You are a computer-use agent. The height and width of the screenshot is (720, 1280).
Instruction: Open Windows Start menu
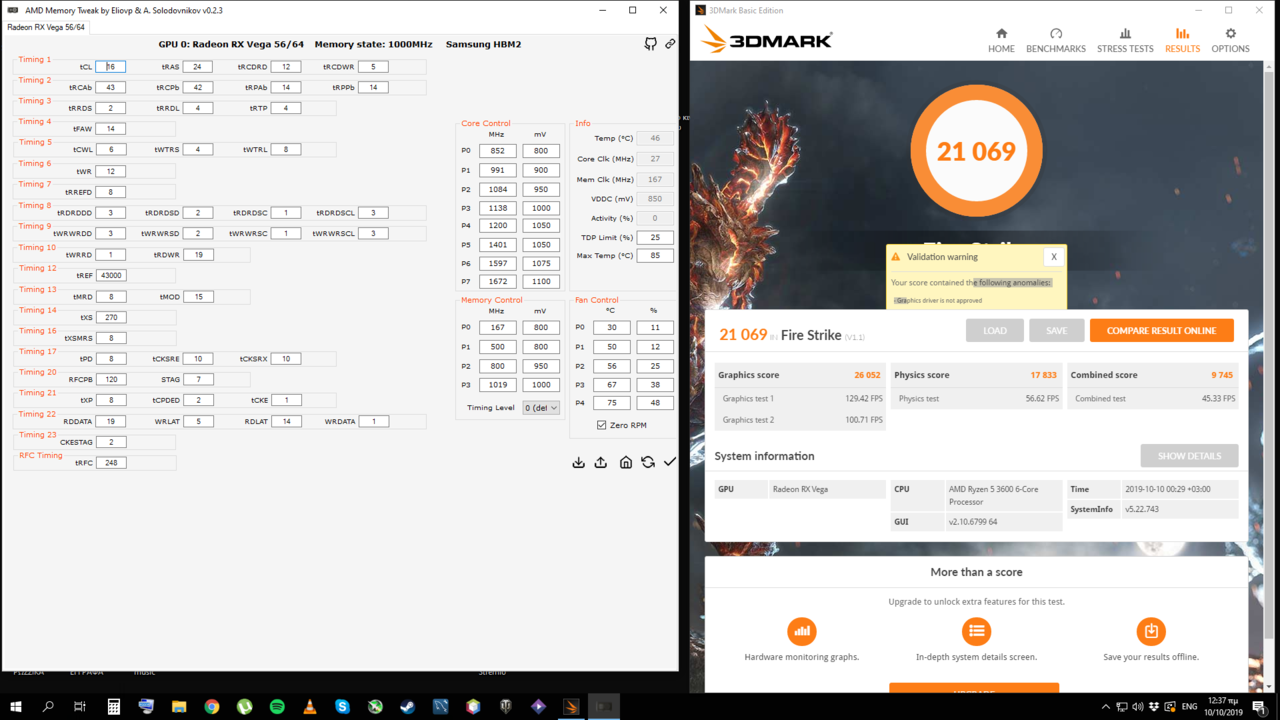(16, 706)
